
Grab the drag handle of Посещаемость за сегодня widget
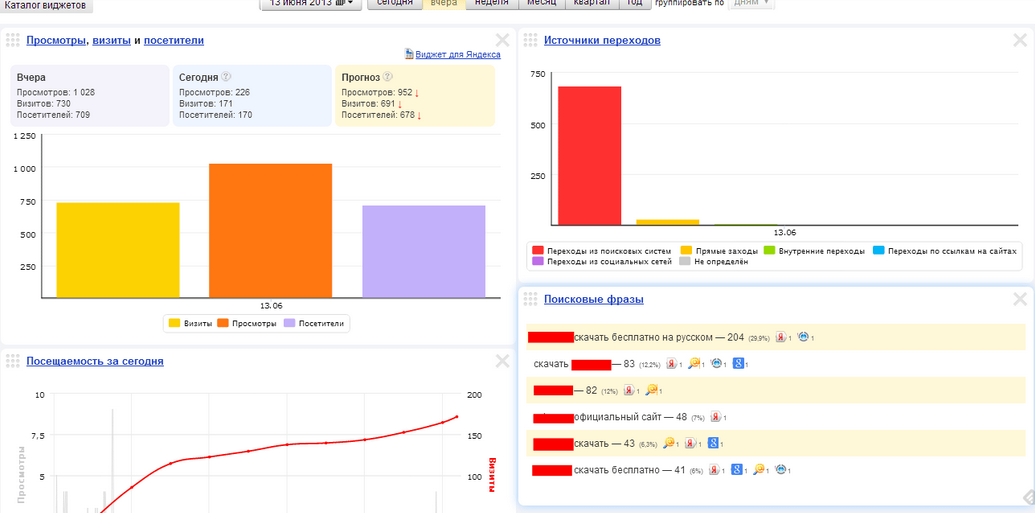13,361
